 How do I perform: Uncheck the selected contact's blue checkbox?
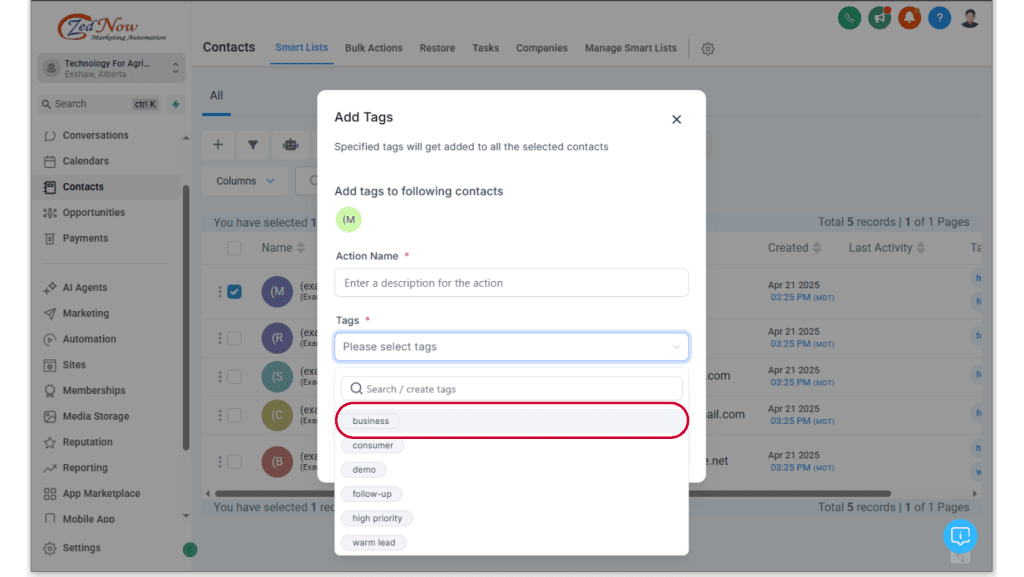[x=232, y=291]
